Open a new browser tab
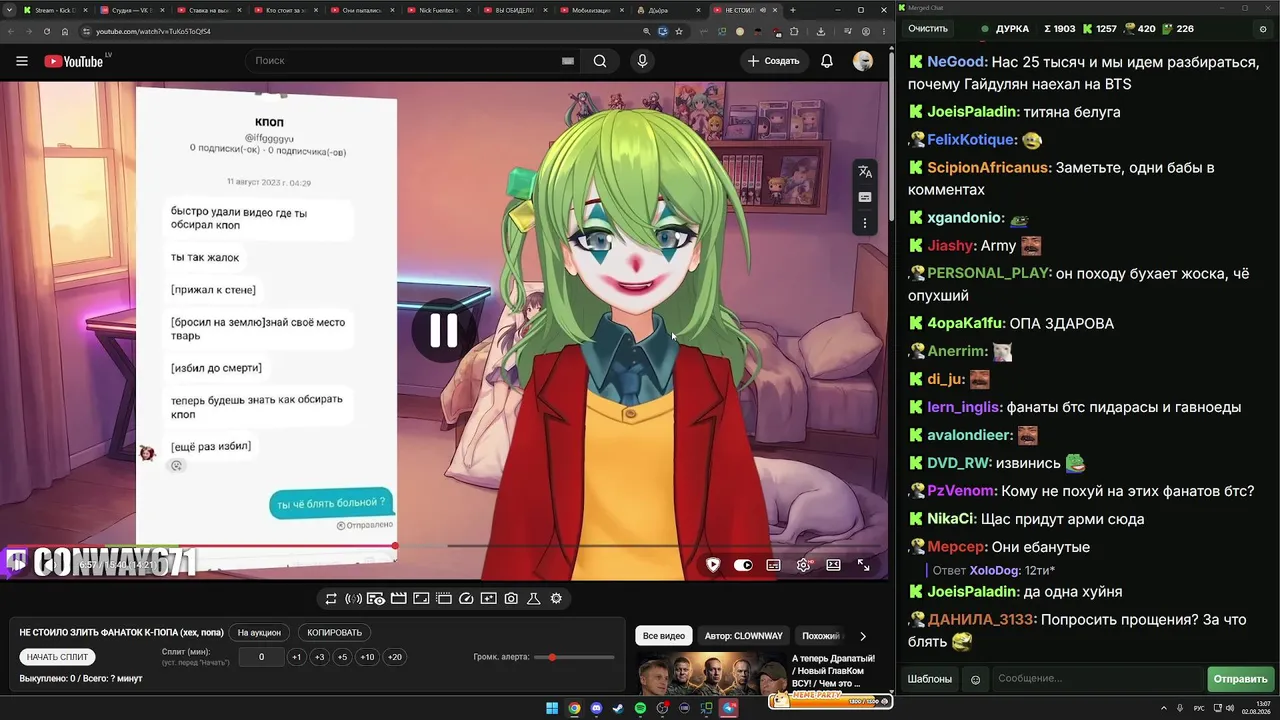The height and width of the screenshot is (720, 1280). coord(793,10)
